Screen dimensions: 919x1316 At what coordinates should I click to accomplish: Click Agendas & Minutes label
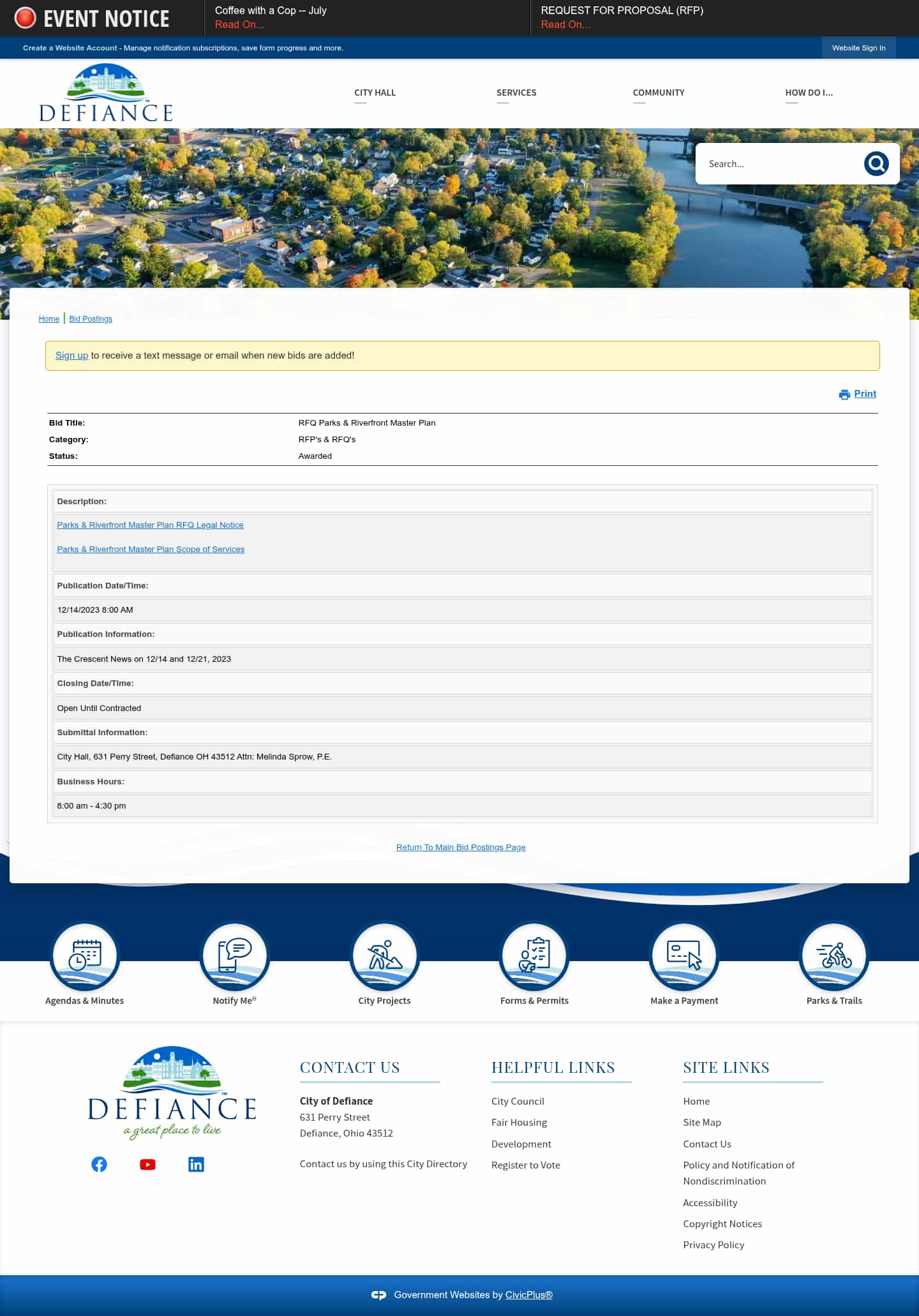tap(84, 1001)
